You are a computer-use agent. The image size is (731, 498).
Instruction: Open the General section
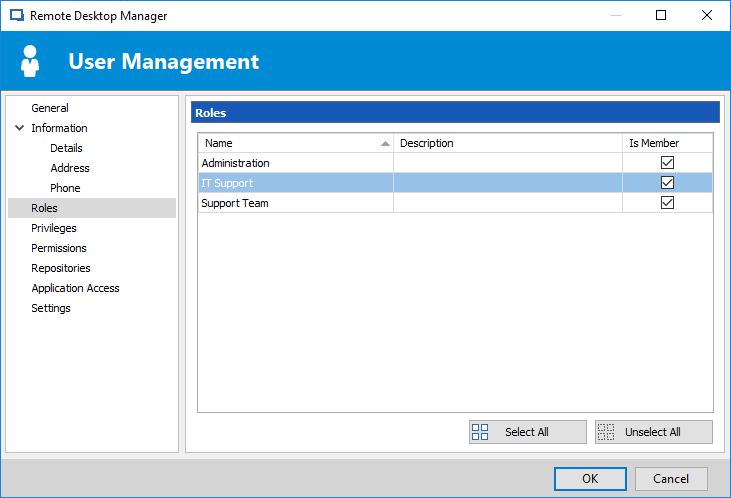pos(50,108)
